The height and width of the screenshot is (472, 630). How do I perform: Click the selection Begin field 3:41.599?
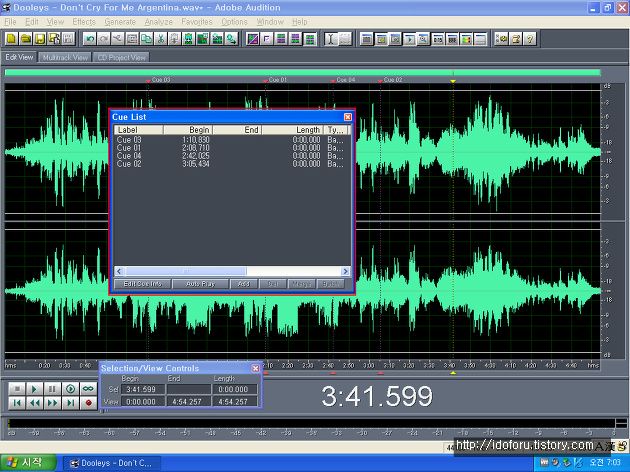point(143,389)
